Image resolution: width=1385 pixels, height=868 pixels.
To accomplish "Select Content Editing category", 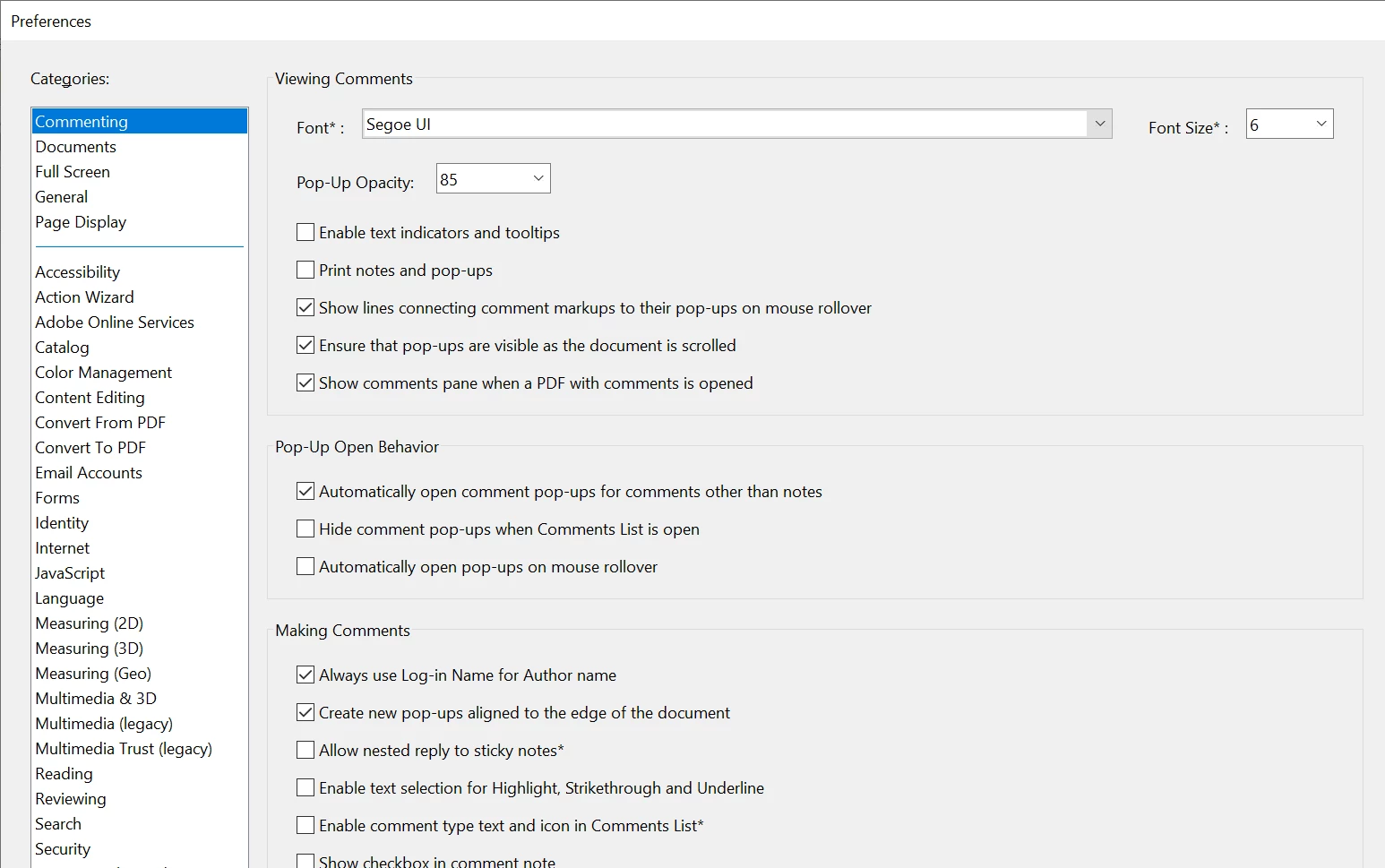I will coord(140,398).
